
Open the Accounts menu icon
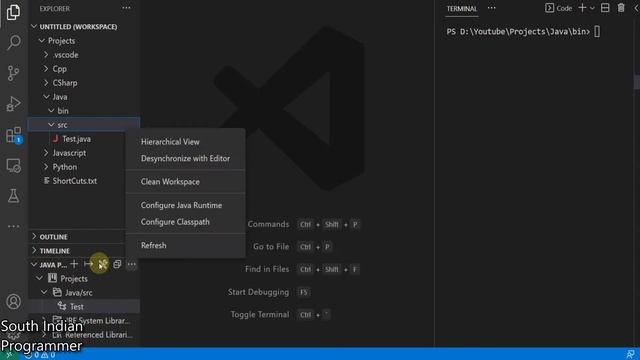tap(13, 302)
